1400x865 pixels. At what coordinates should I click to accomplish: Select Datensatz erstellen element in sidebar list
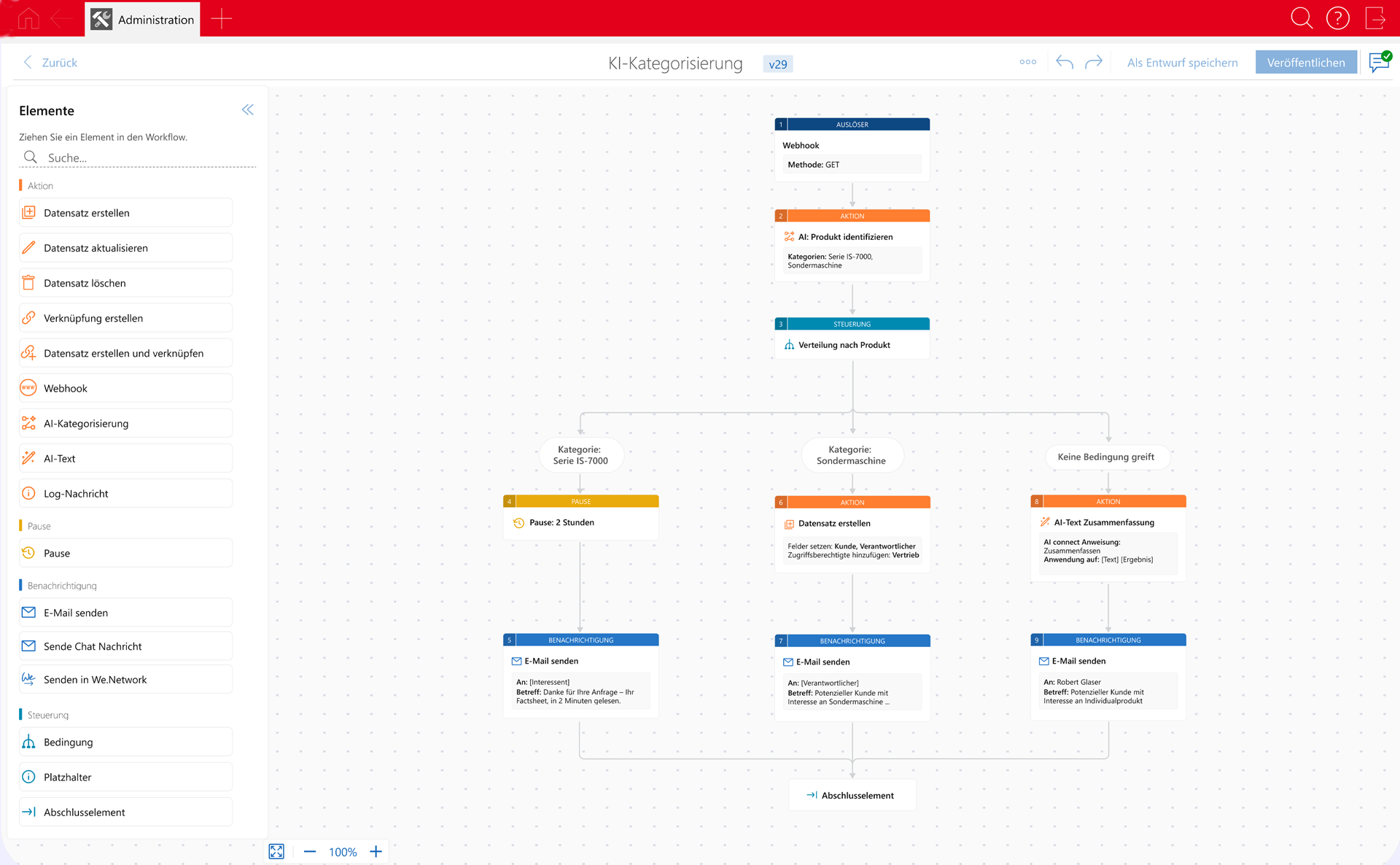coord(125,213)
